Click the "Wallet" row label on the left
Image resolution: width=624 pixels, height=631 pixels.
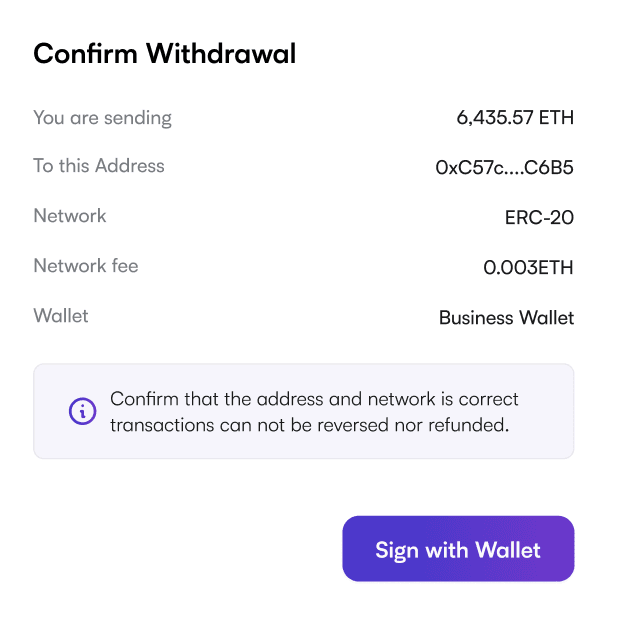(x=61, y=316)
